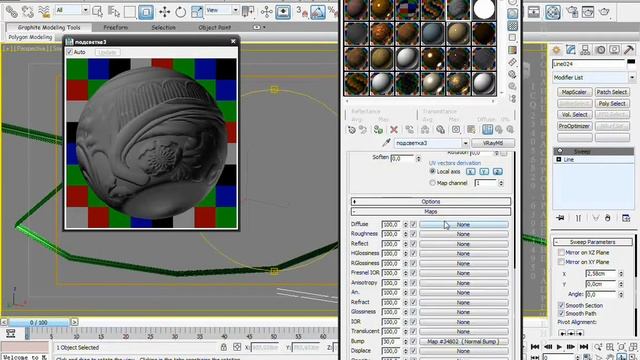The image size is (640, 360).
Task: Collapse the Sweep Parameters rollout
Action: (593, 242)
